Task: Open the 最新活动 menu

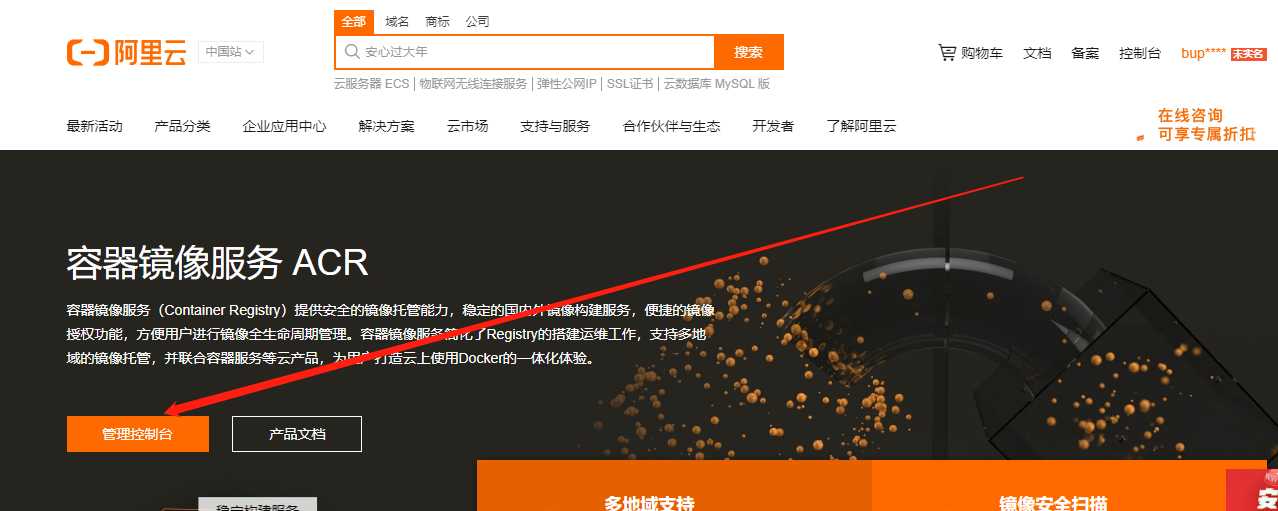Action: [95, 126]
